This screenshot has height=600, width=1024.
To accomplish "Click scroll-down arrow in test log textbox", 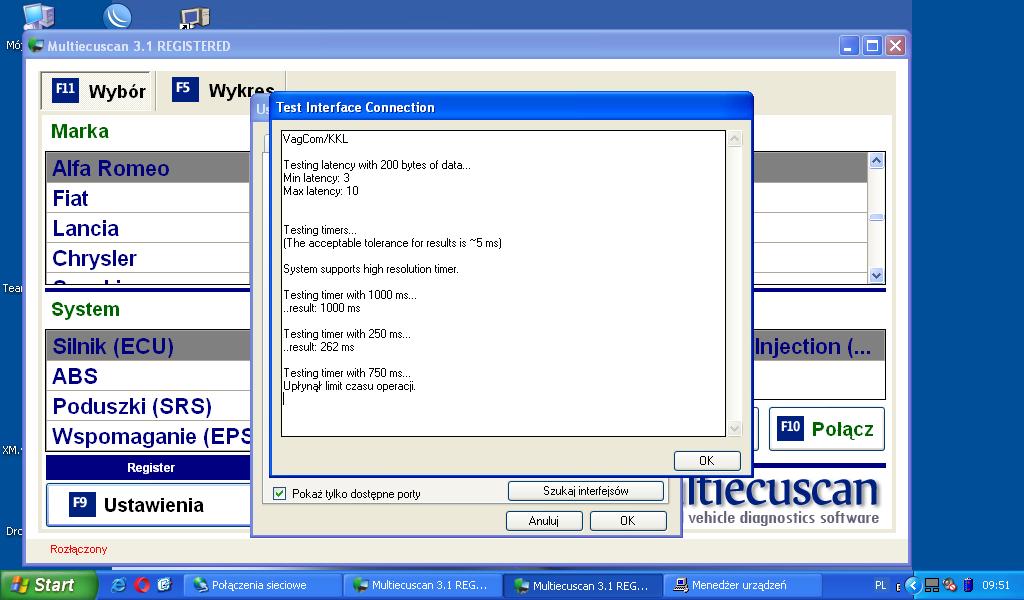I will pyautogui.click(x=735, y=428).
